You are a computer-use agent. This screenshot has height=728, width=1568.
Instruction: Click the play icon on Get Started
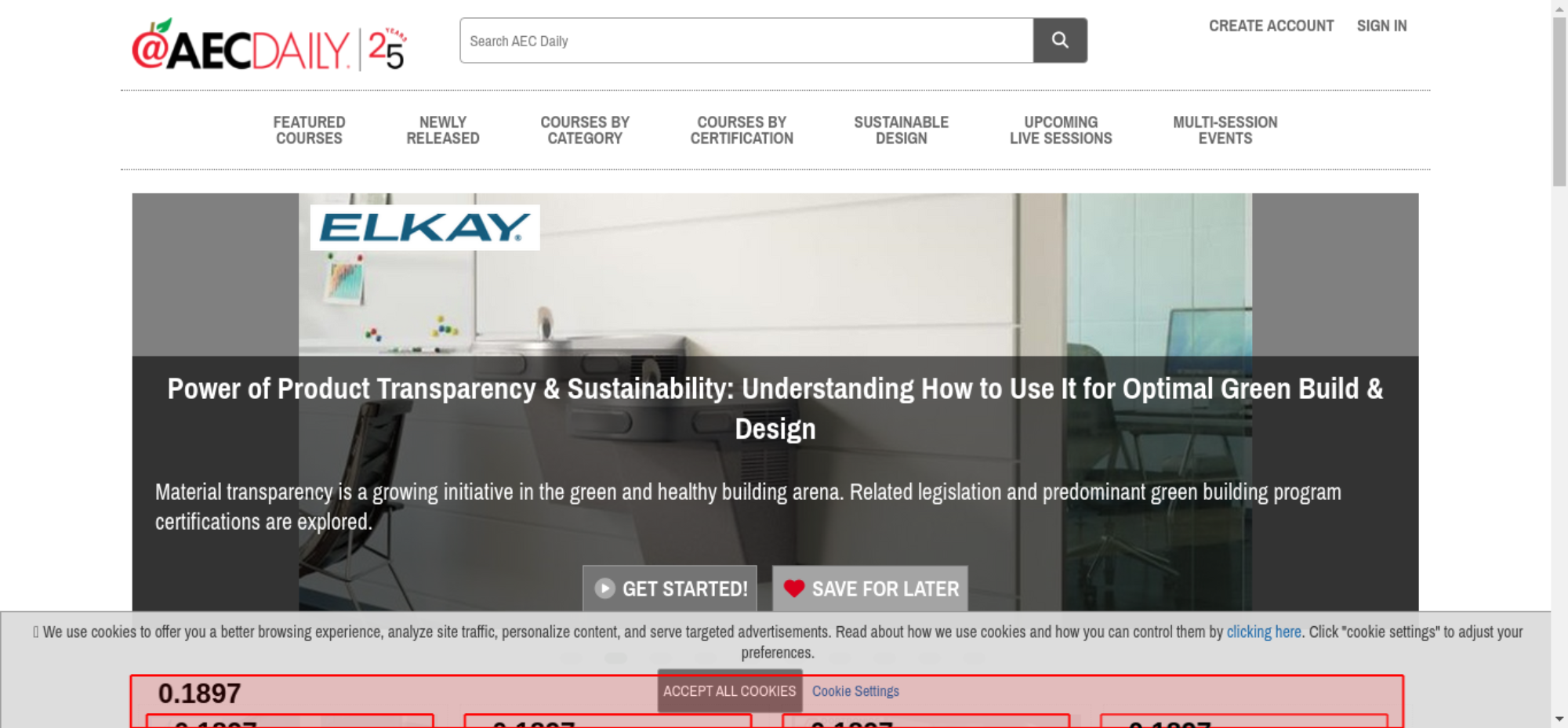(604, 589)
